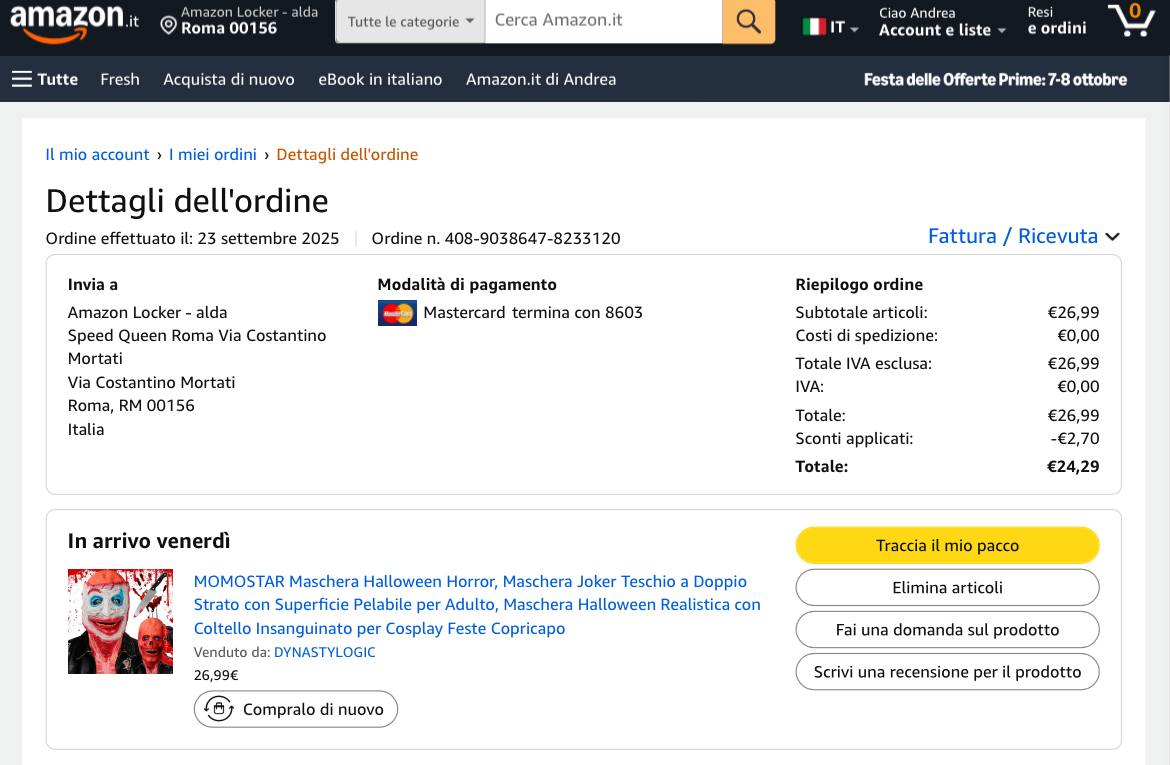Click the Cerca Amazon.it search field
The width and height of the screenshot is (1170, 765).
[603, 21]
